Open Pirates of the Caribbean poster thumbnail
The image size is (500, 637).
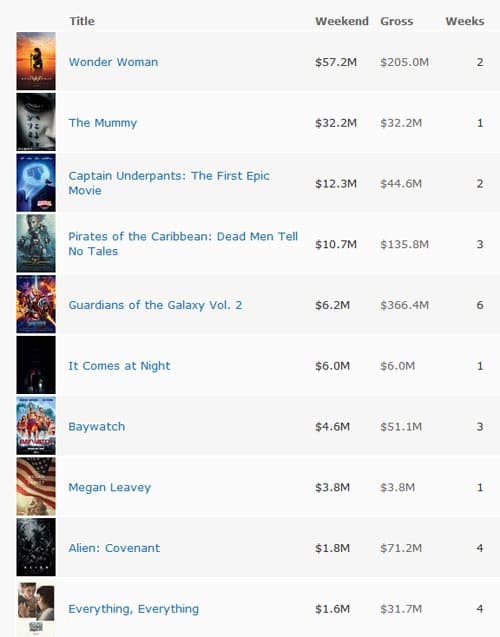click(x=36, y=243)
